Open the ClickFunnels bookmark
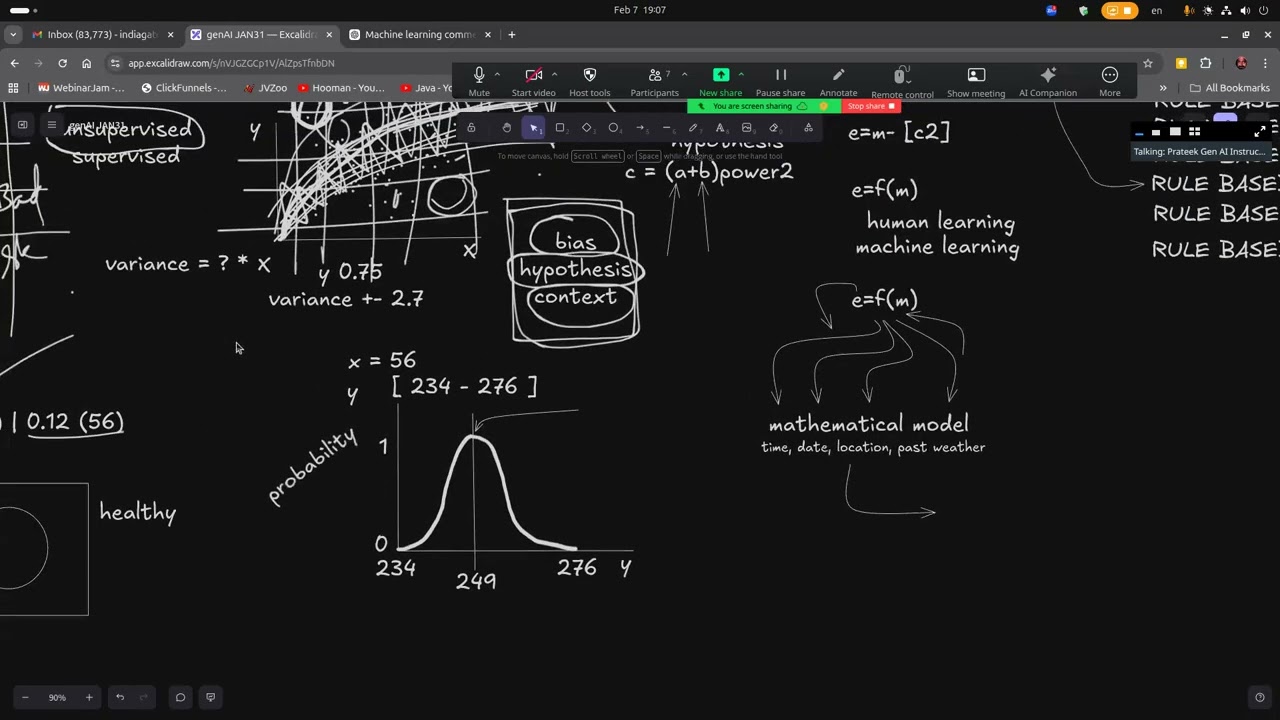This screenshot has width=1280, height=720. [184, 88]
